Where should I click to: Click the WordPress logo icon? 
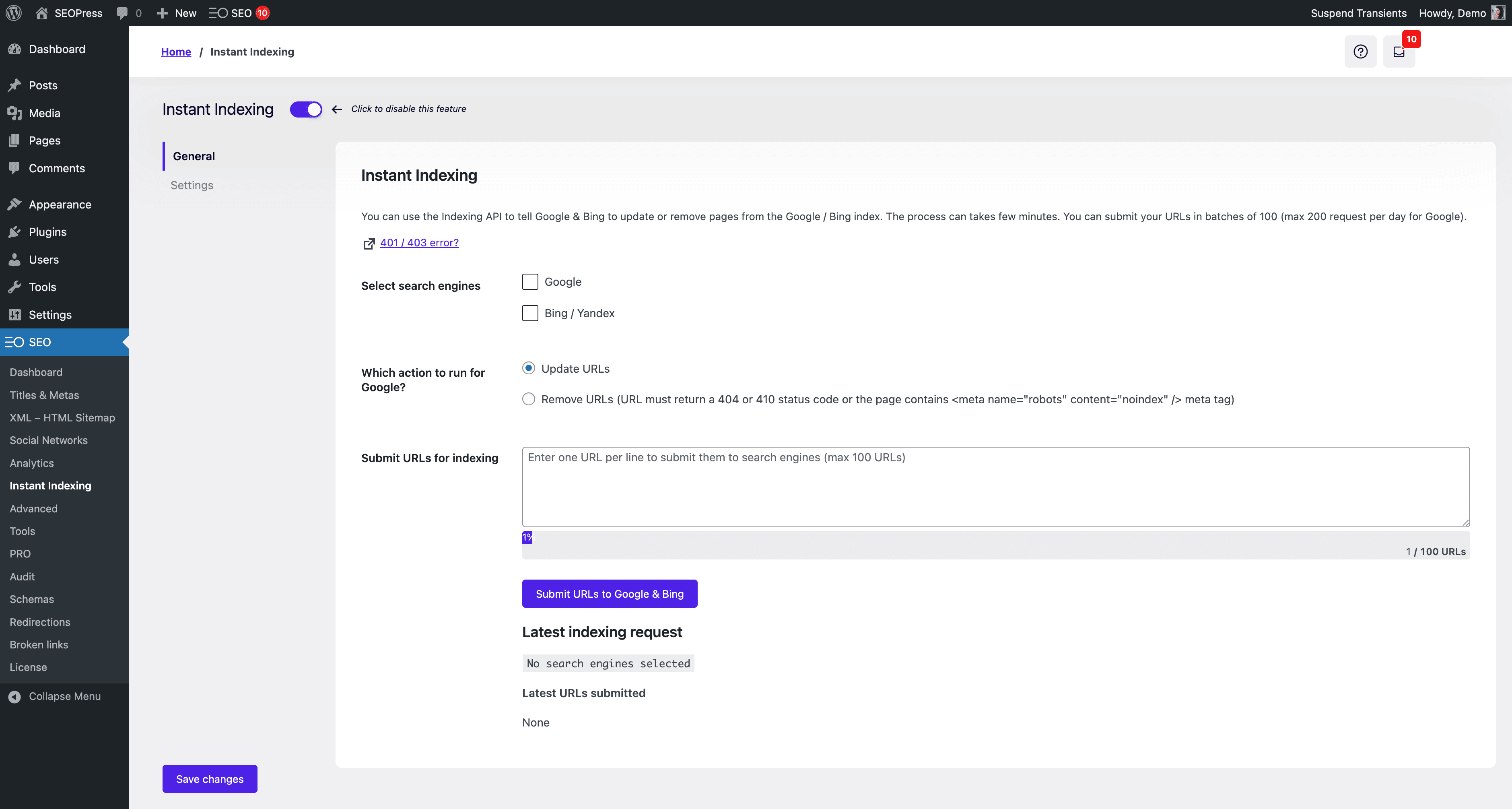click(x=14, y=13)
